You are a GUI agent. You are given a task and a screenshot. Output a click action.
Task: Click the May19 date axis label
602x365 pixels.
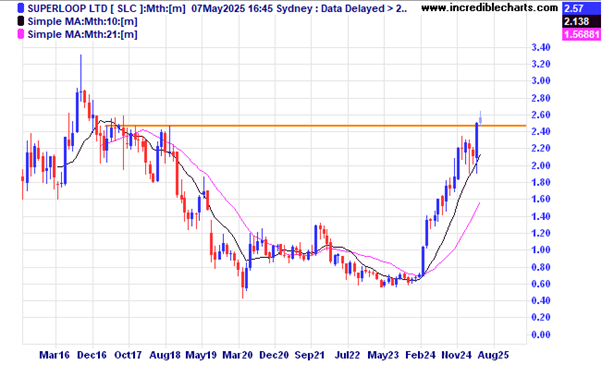click(202, 355)
